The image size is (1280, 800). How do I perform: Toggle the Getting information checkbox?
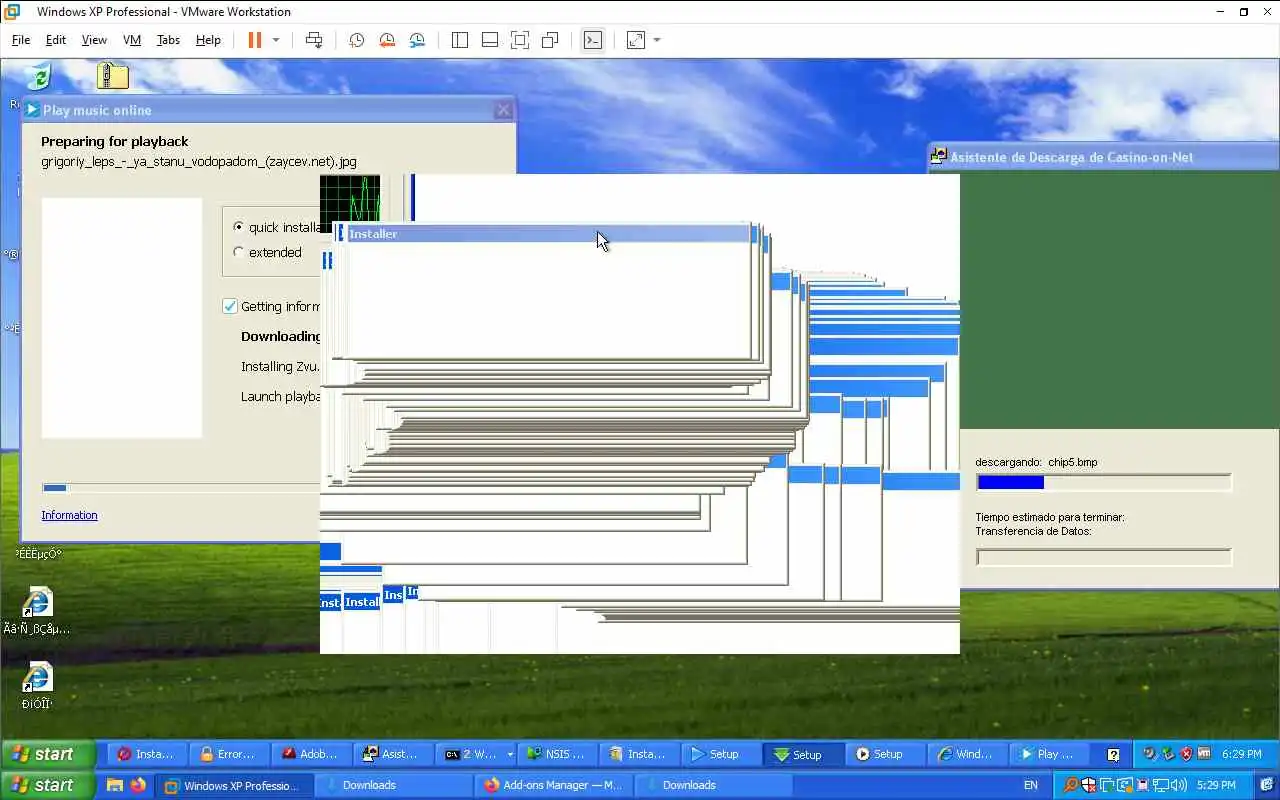point(230,306)
